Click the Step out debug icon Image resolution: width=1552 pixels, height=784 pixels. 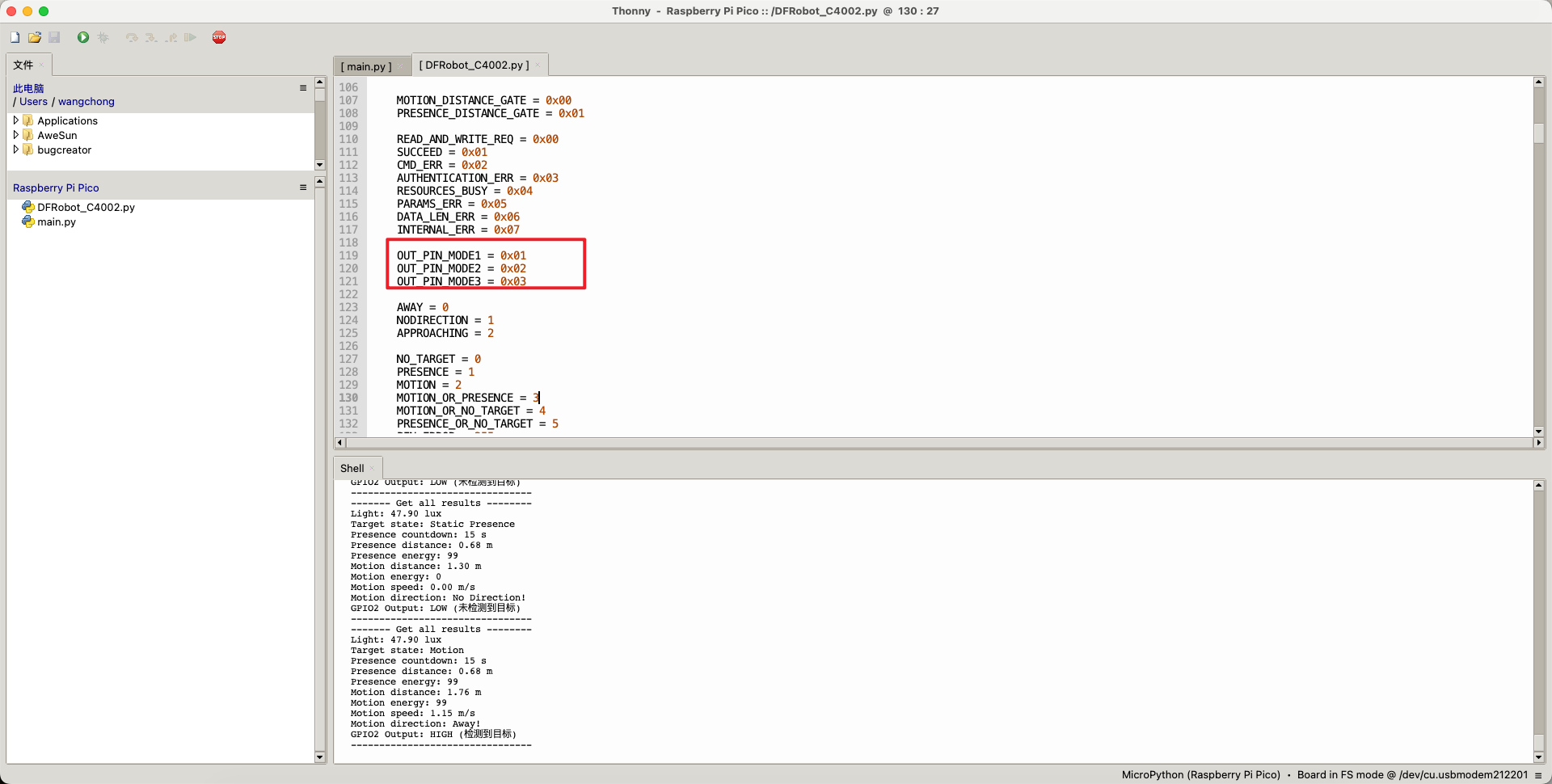point(171,37)
